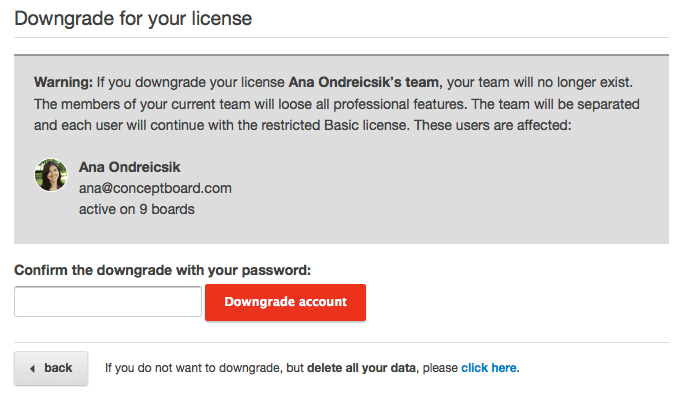
Task: Click 'These users are affected:' text
Action: pos(492,125)
